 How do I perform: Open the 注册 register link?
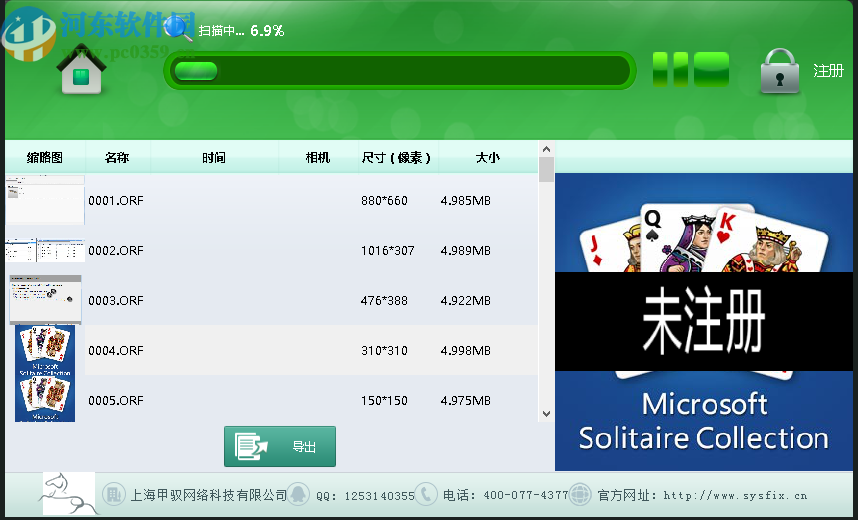coord(828,71)
